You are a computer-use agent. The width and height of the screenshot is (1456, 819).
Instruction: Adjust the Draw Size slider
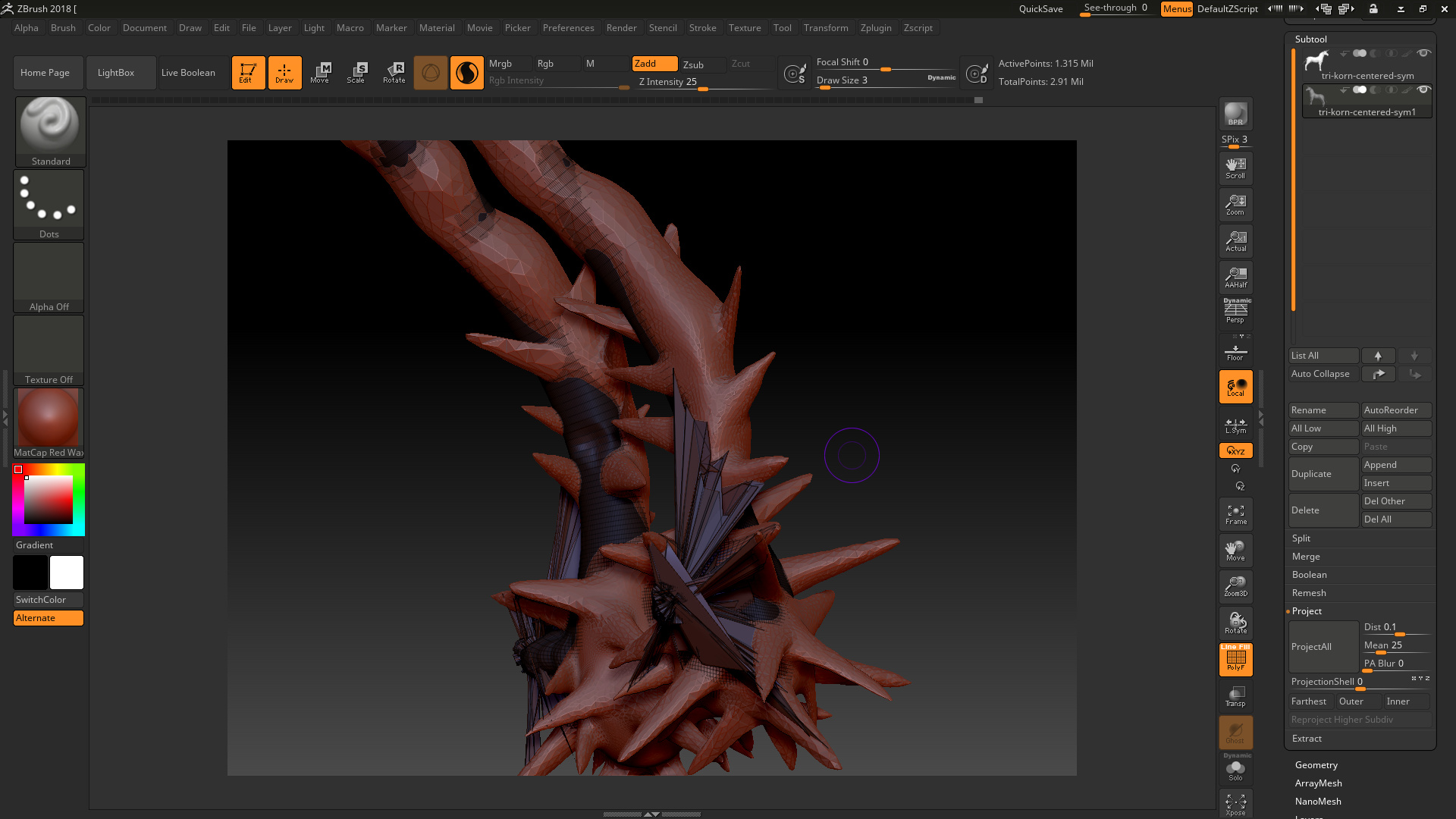[x=886, y=80]
